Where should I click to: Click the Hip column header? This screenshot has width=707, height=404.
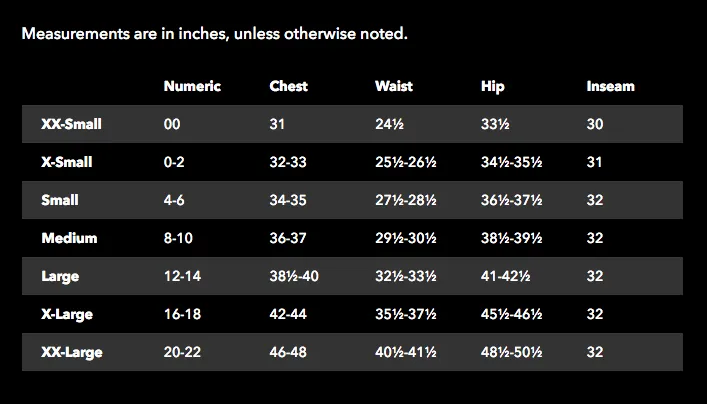pos(492,87)
